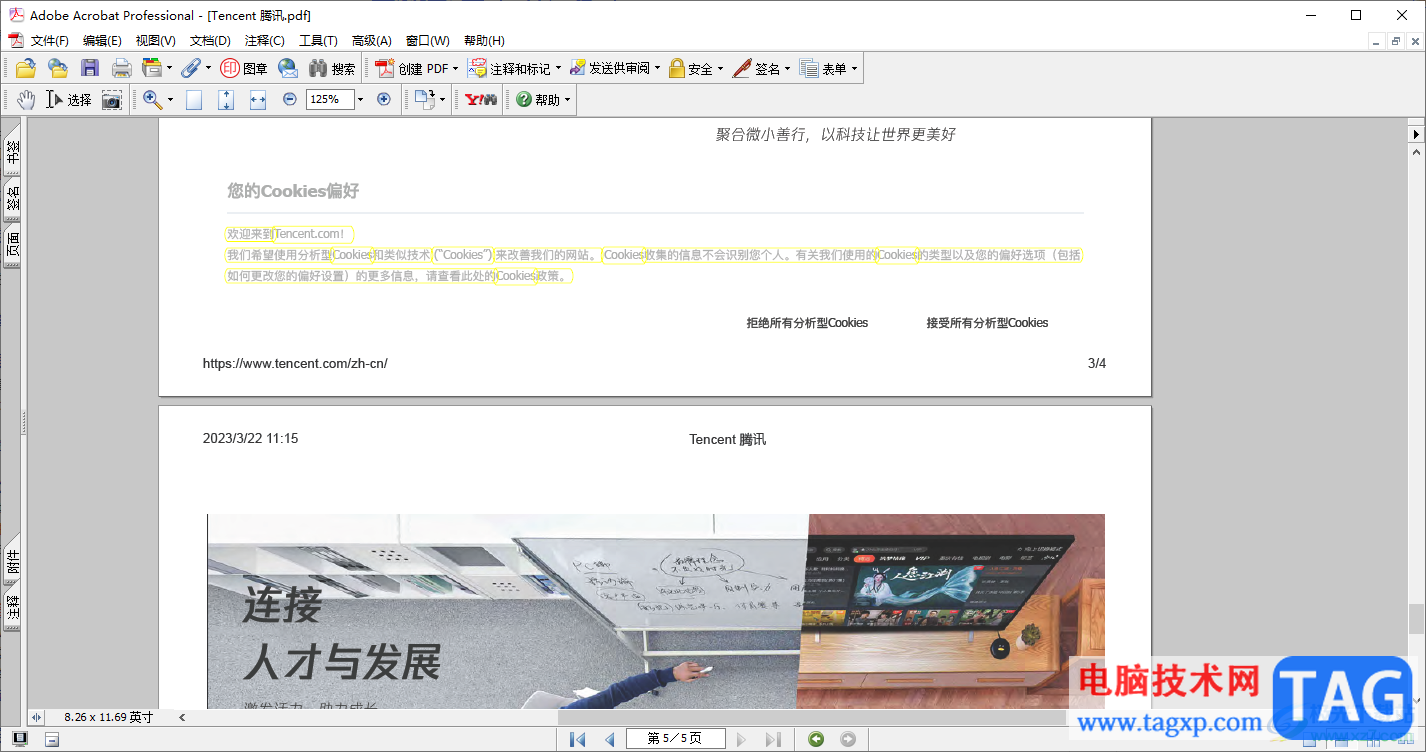Print the document using the printer icon
Image resolution: width=1426 pixels, height=752 pixels.
click(122, 68)
